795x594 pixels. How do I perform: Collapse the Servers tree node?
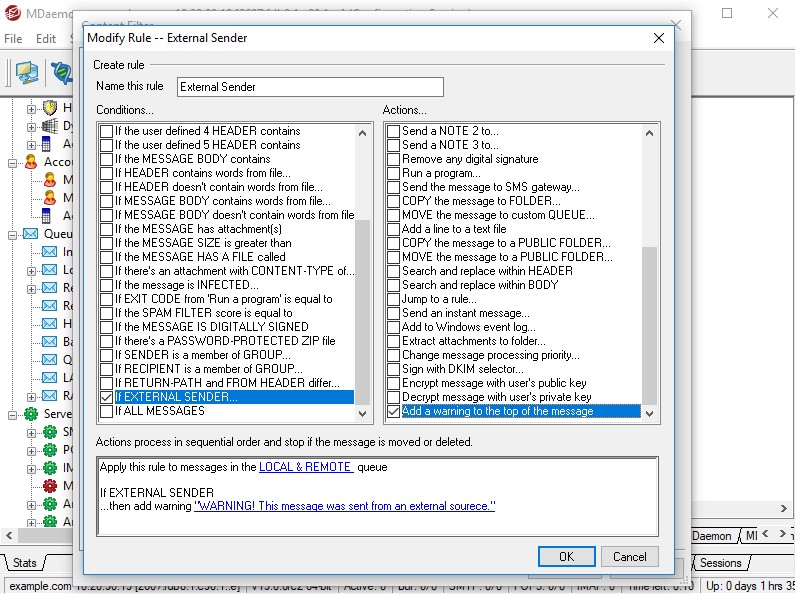click(x=12, y=415)
